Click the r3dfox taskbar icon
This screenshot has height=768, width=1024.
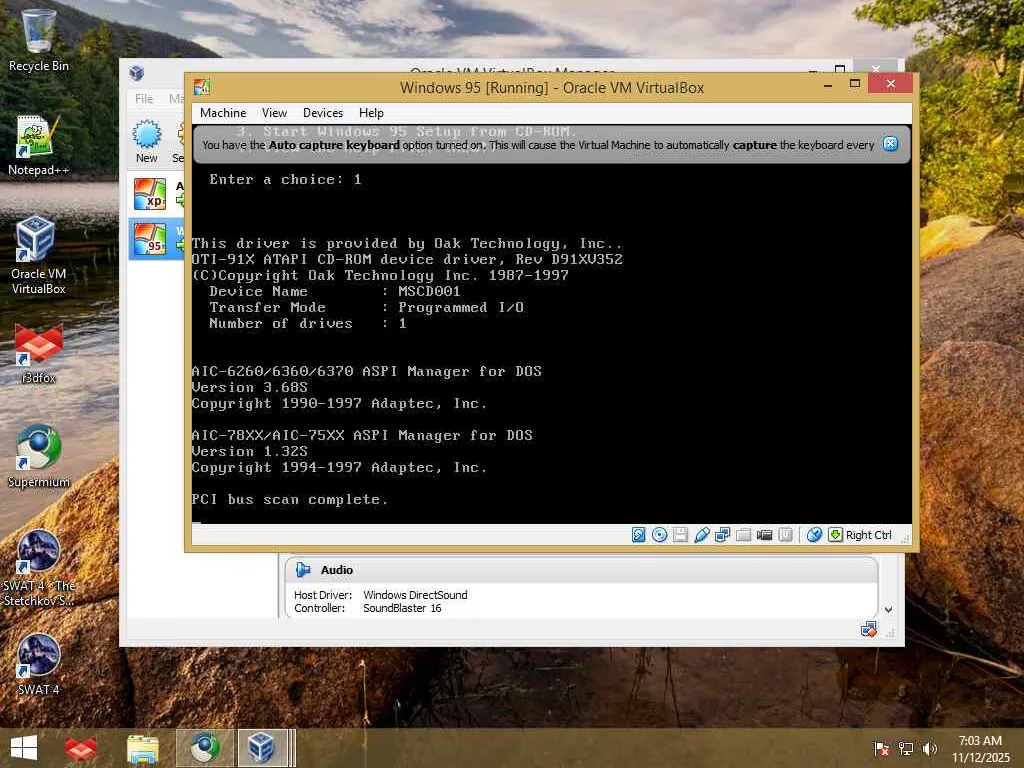point(80,748)
